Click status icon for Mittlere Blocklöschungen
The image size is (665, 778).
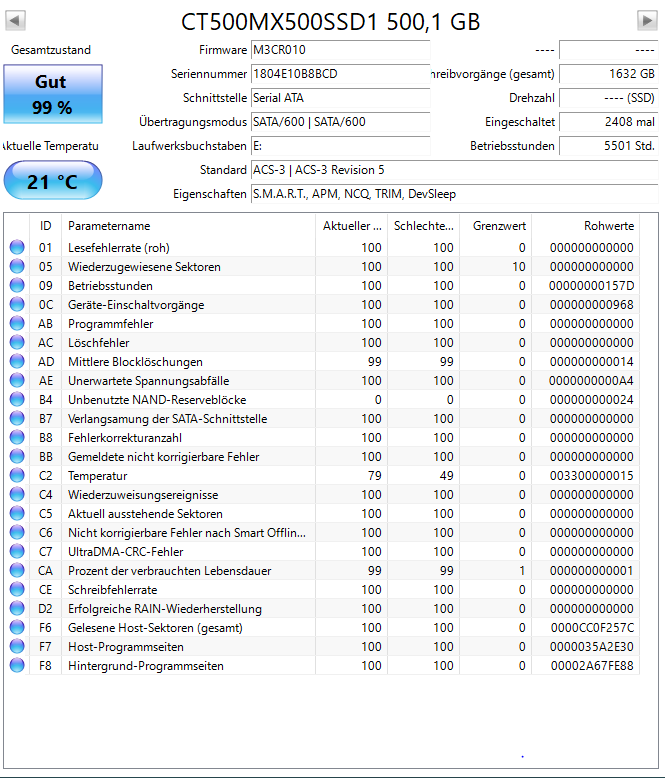(x=17, y=361)
